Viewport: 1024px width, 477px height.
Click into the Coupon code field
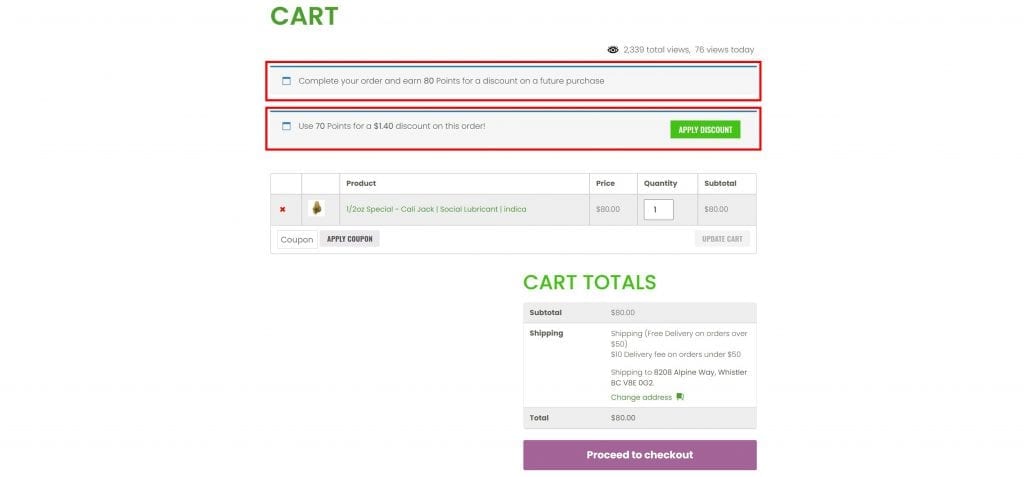click(297, 239)
